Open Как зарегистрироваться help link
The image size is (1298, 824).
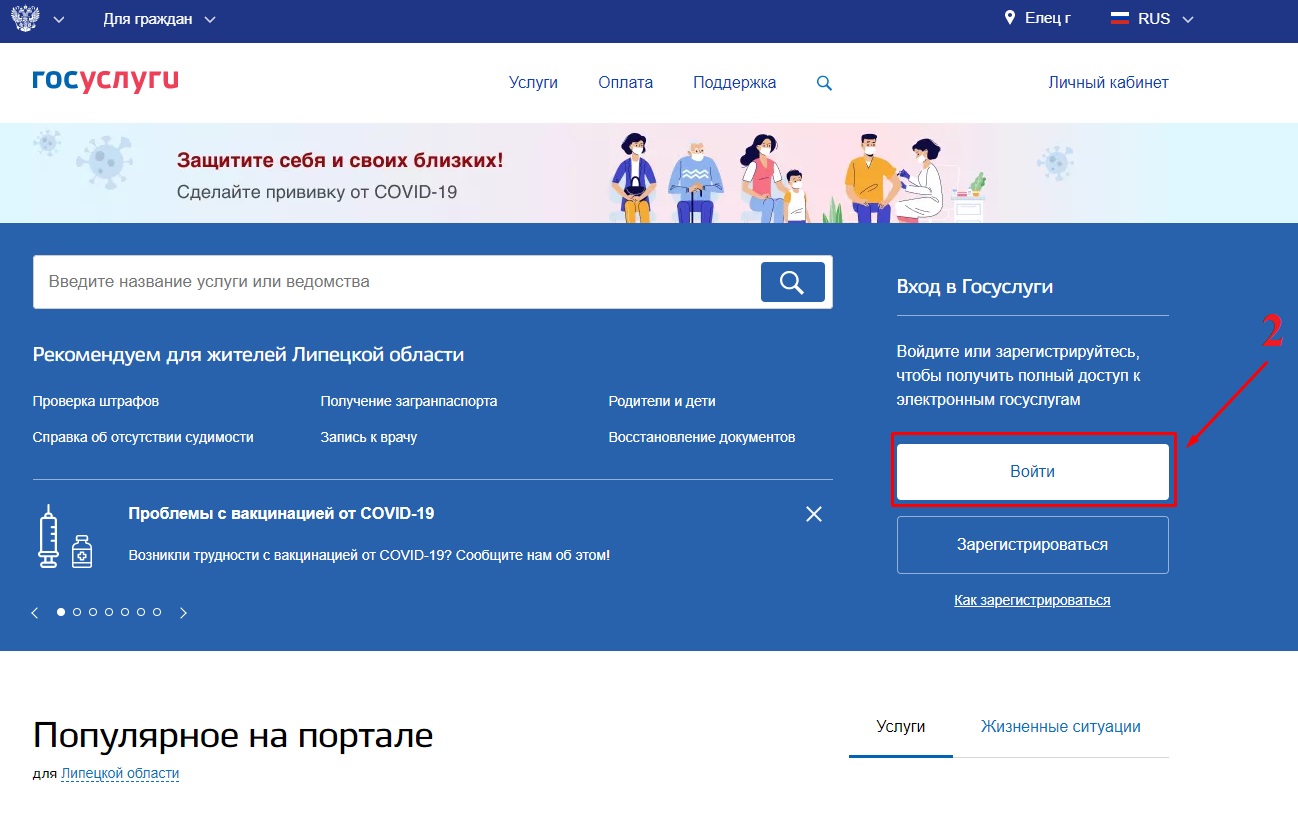(1033, 600)
